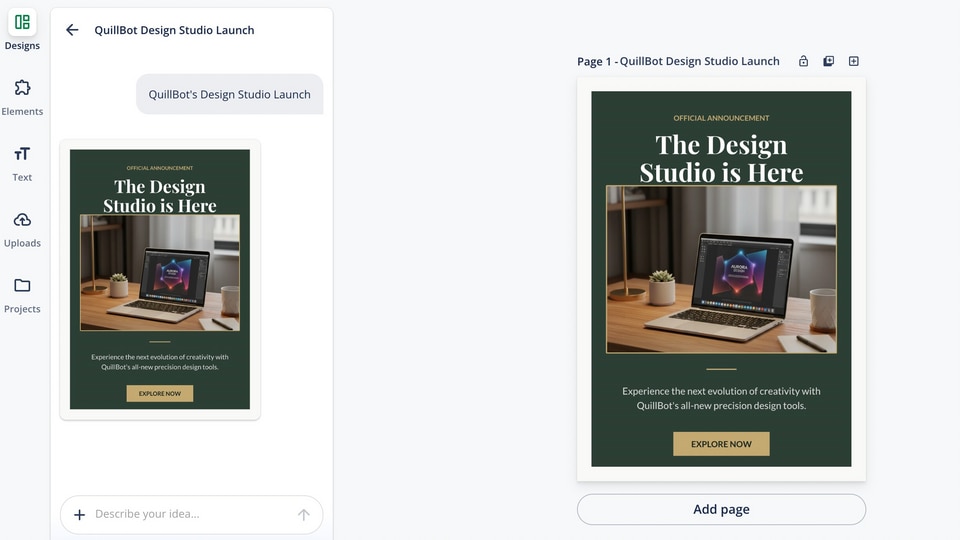The image size is (960, 540).
Task: Open the Projects folder panel
Action: (22, 295)
